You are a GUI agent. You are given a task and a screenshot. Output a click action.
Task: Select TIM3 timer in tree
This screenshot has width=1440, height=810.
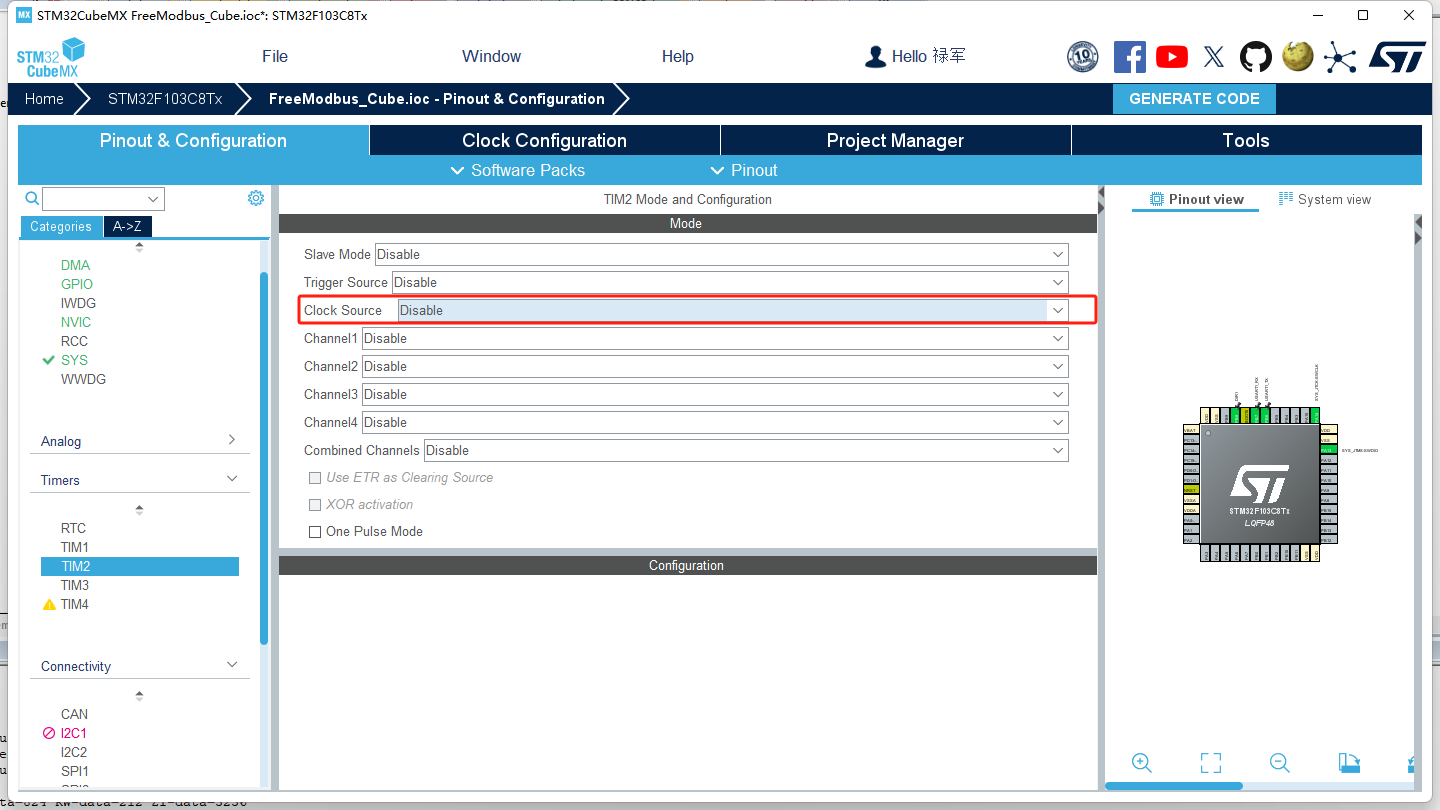tap(75, 585)
